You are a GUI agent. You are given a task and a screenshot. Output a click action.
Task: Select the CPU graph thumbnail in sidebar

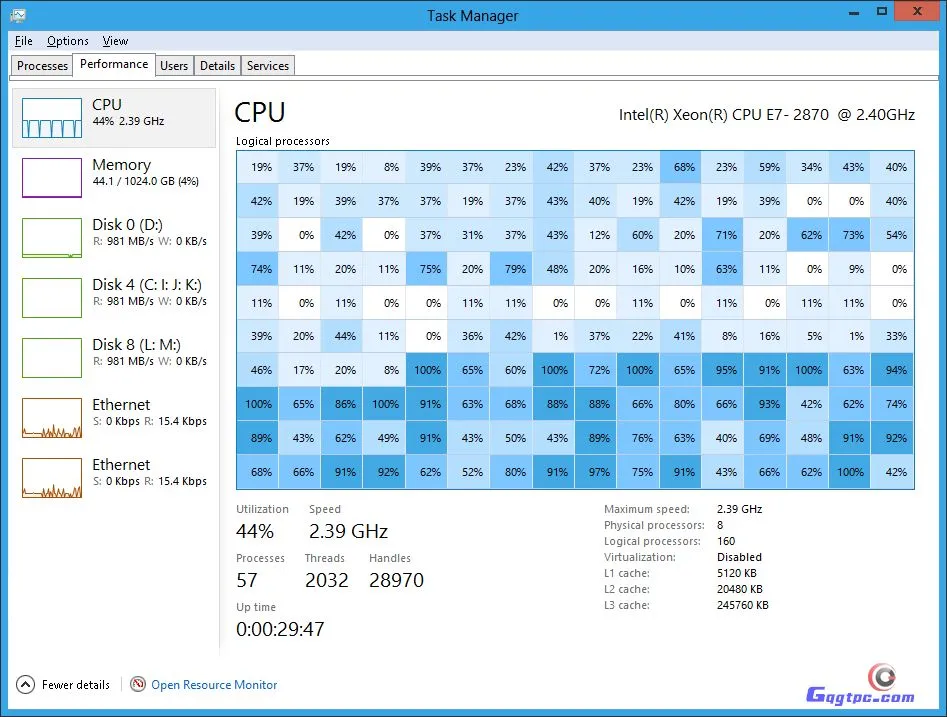coord(52,118)
